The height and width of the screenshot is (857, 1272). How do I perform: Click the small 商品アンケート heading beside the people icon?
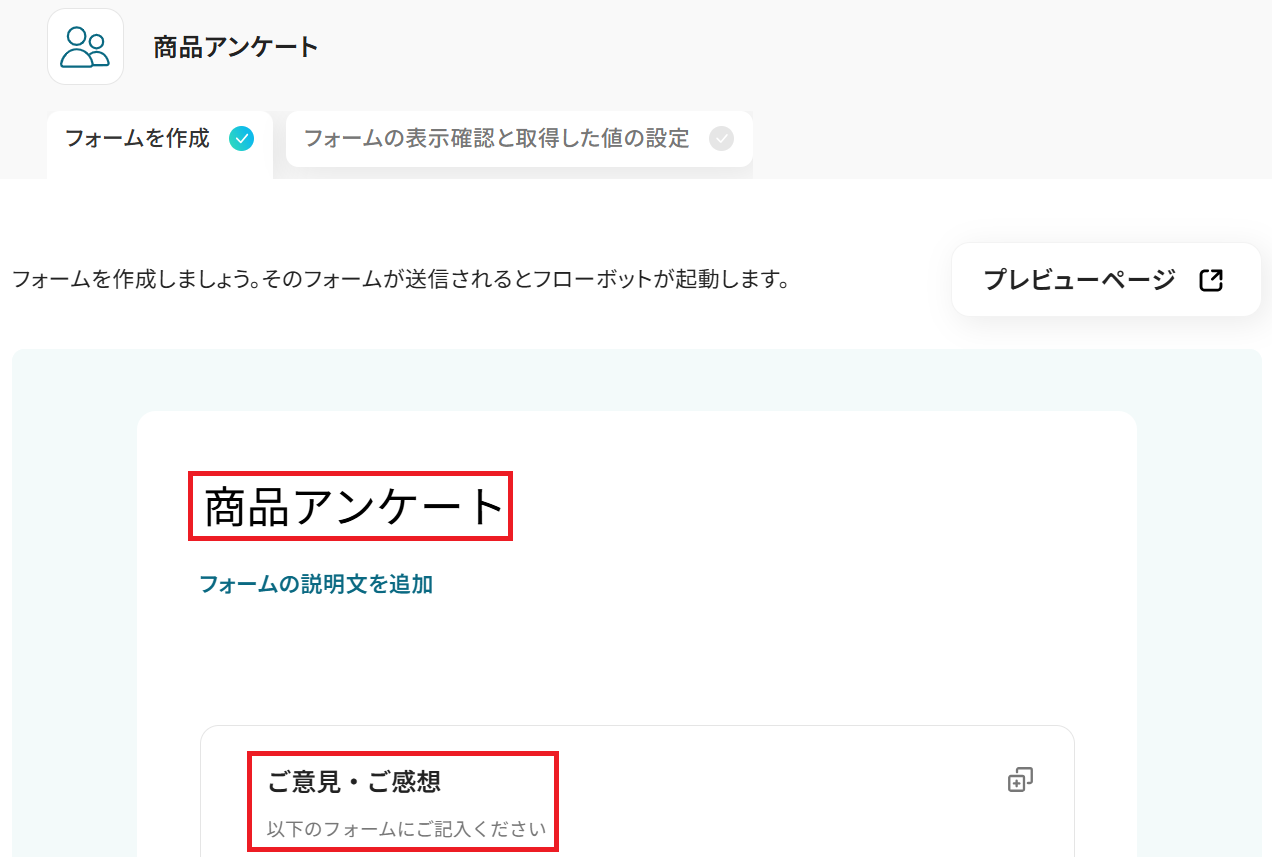click(x=236, y=47)
